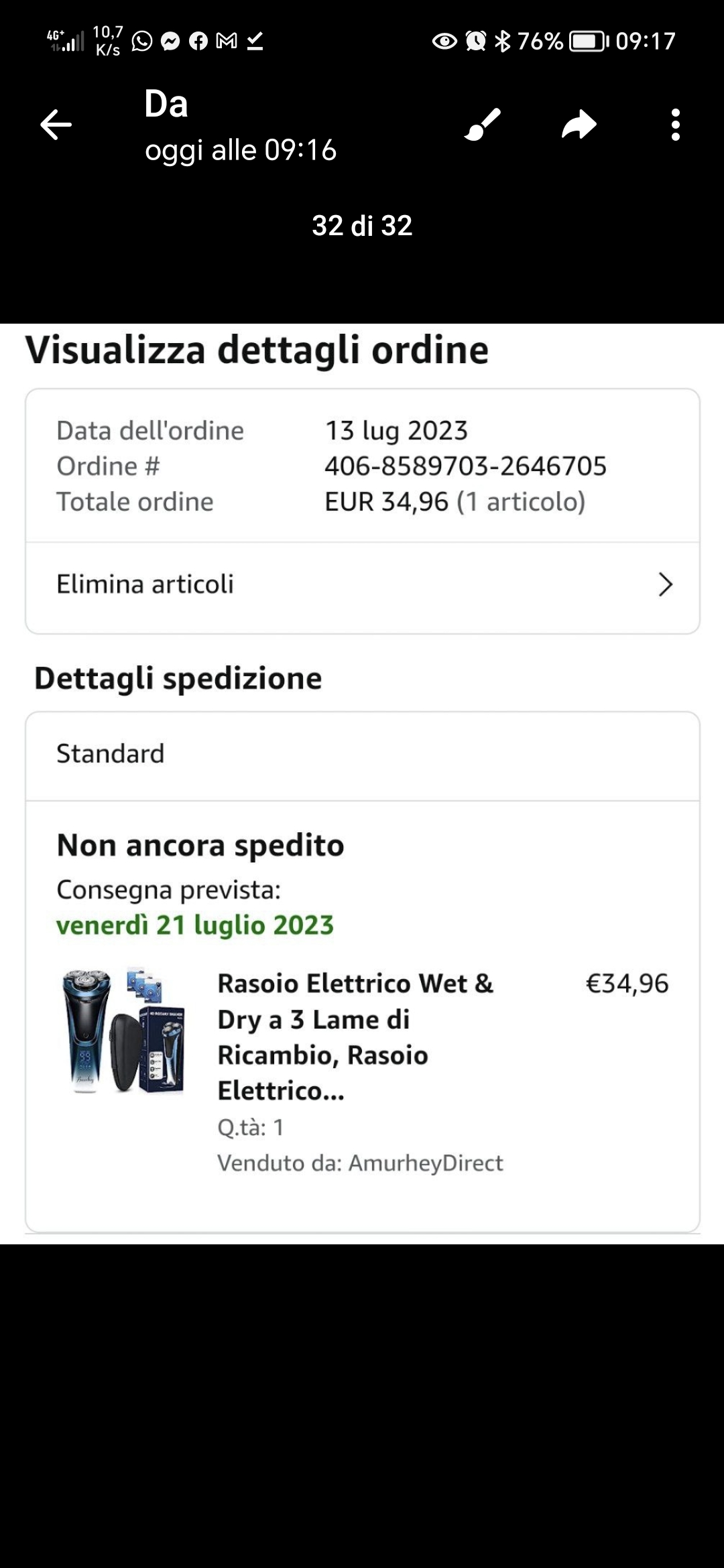Tap the eye comfort status icon
The image size is (724, 1568).
(x=444, y=42)
